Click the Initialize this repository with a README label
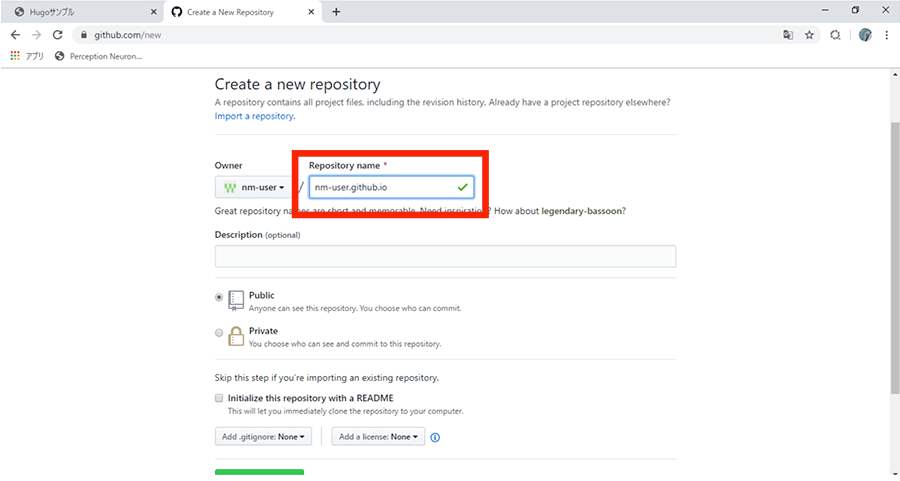 pos(311,398)
